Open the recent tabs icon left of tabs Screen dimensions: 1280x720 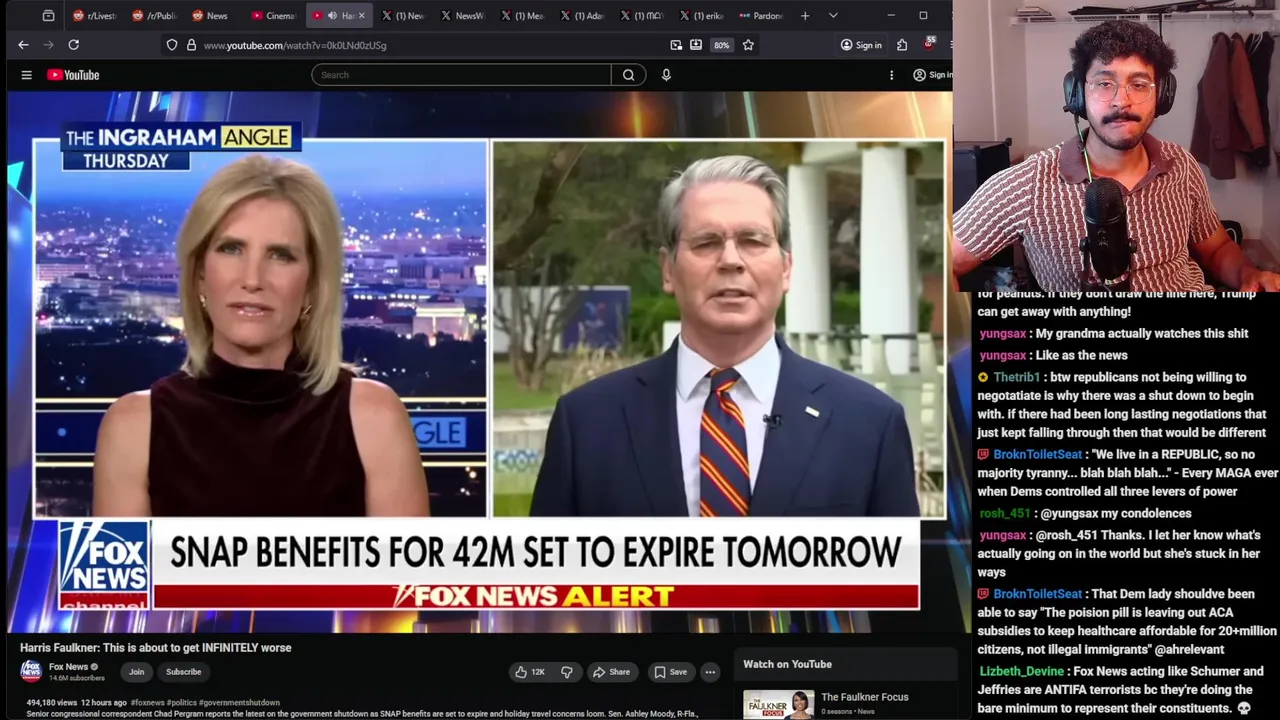[48, 16]
